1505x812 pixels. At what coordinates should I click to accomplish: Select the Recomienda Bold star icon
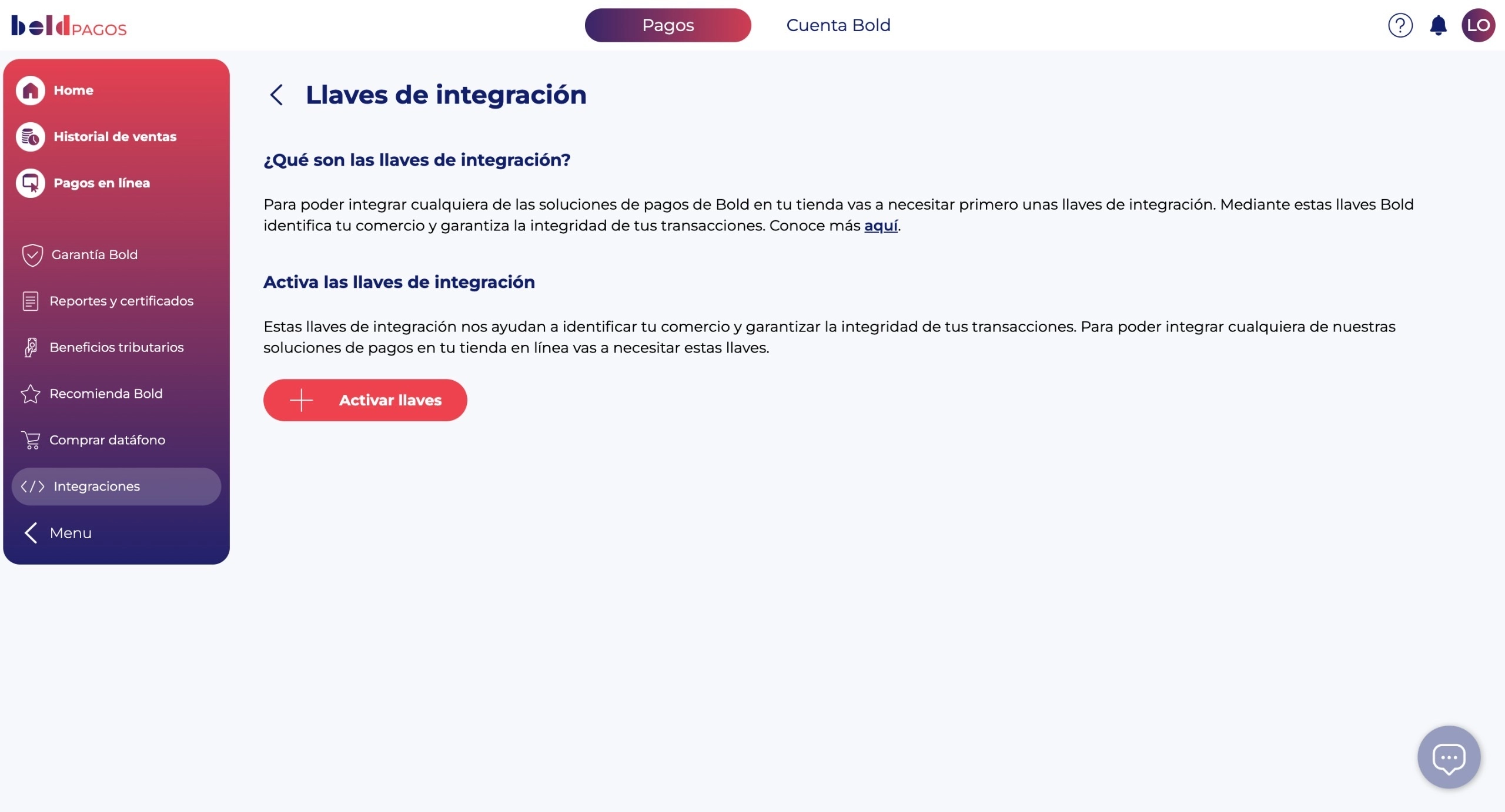click(31, 394)
